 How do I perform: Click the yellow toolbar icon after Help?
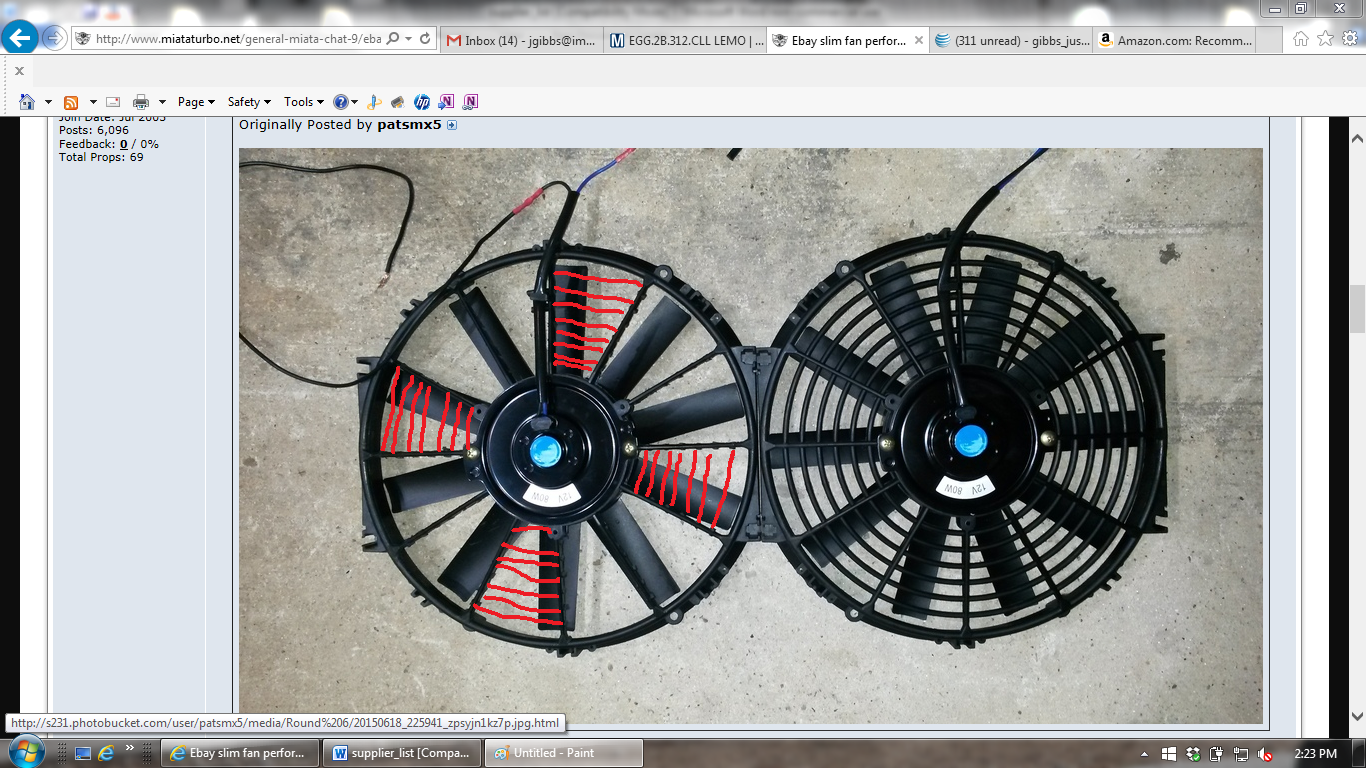[x=374, y=102]
